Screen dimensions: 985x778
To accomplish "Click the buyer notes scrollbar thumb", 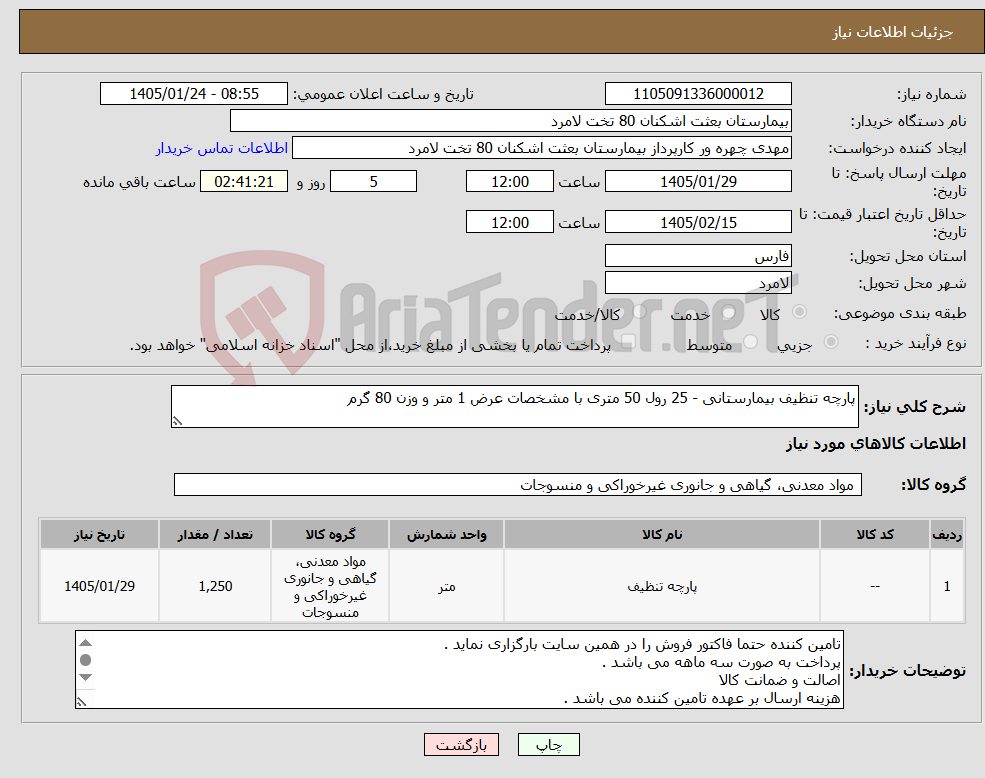I will (x=85, y=660).
